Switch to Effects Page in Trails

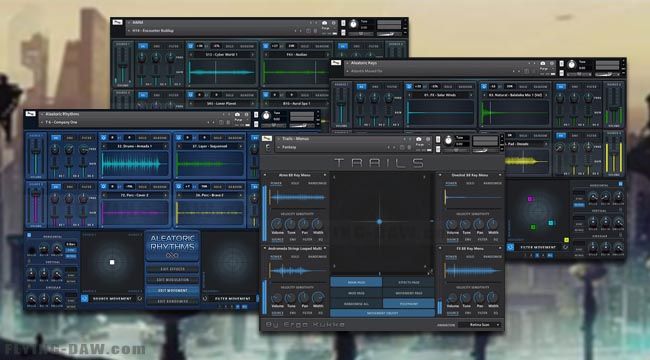409,282
